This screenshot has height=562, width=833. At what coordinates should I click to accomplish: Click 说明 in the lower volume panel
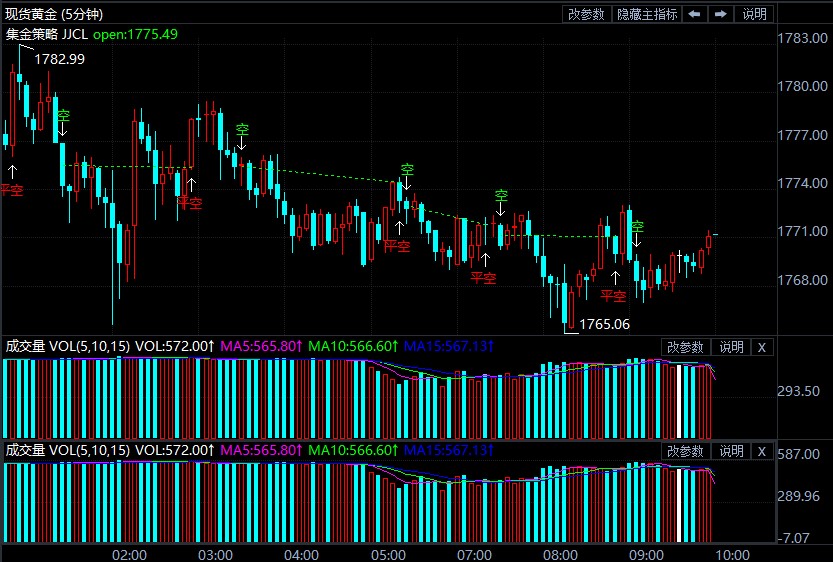731,452
